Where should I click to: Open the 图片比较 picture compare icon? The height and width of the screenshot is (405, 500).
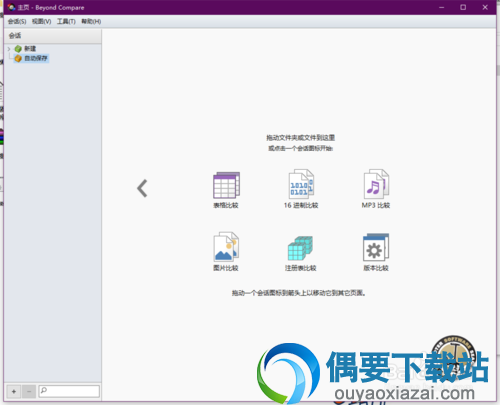pyautogui.click(x=226, y=247)
